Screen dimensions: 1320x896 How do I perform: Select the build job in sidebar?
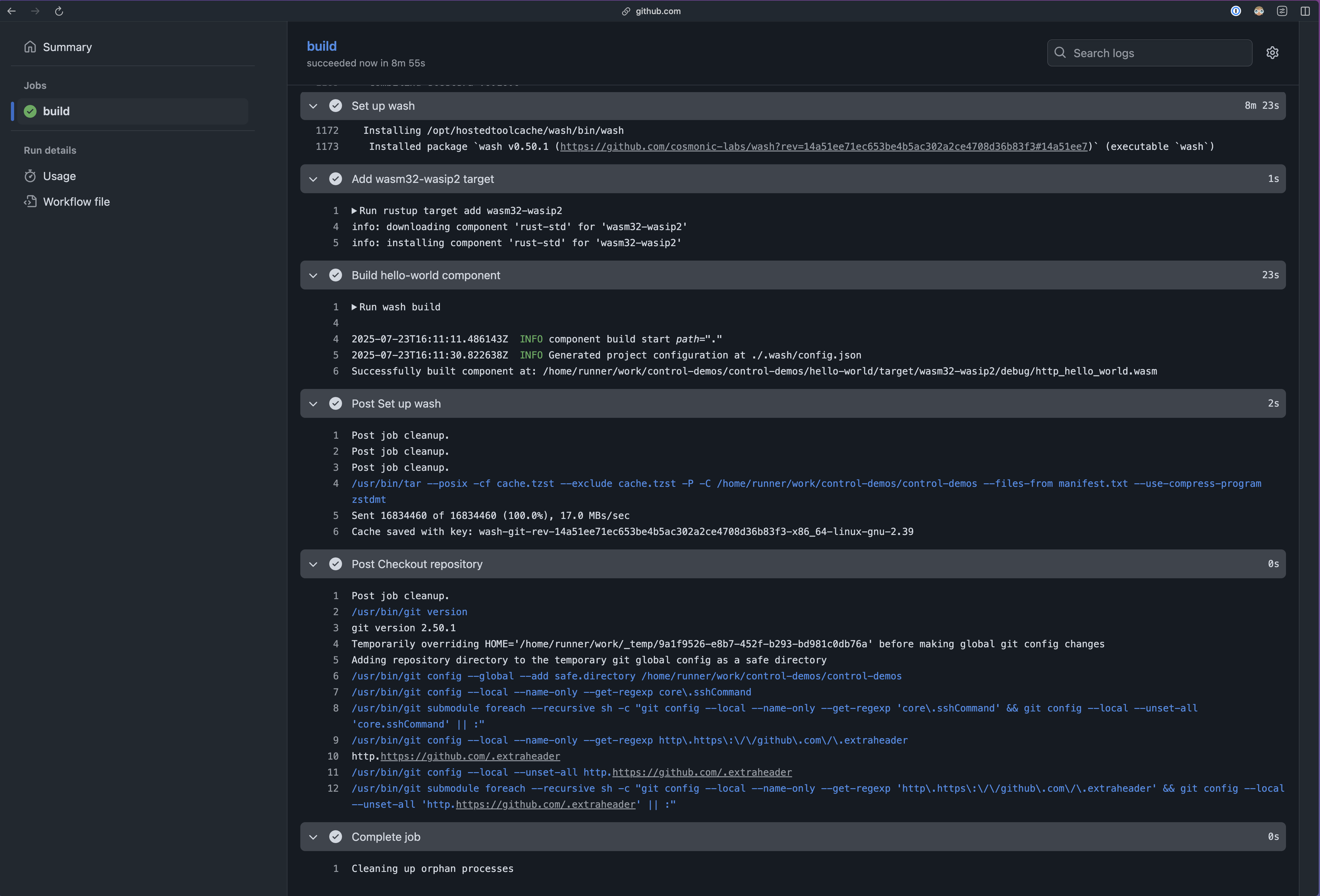(56, 111)
